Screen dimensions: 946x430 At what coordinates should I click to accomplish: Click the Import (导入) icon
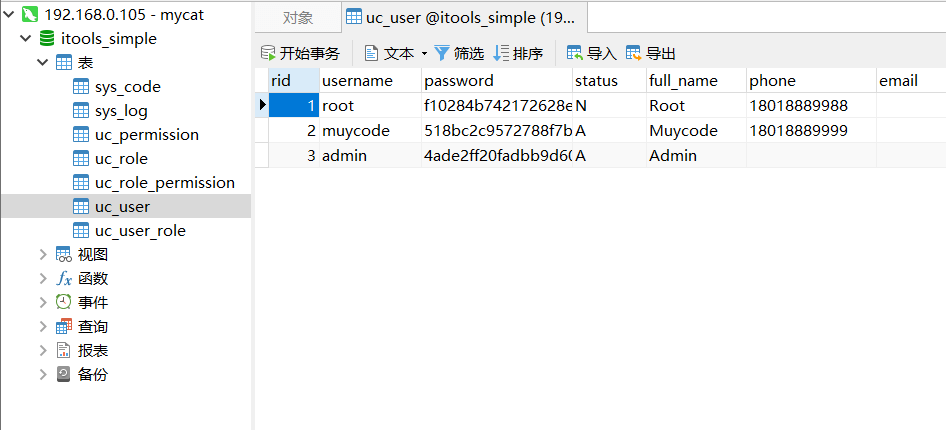click(x=575, y=53)
